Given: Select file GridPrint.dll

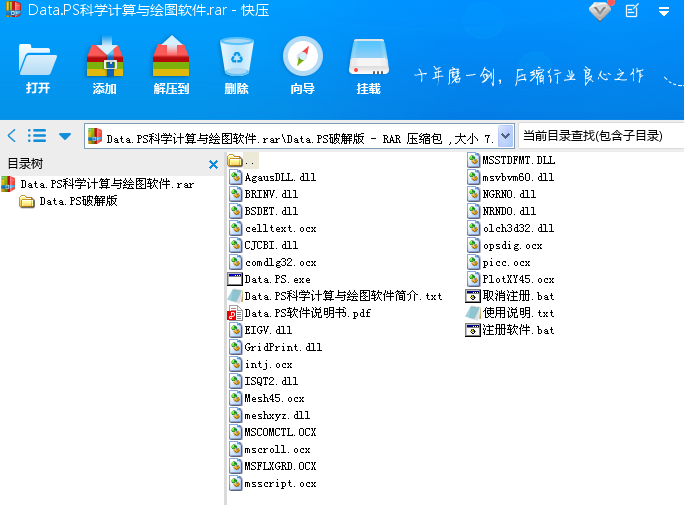Looking at the screenshot, I should point(276,347).
